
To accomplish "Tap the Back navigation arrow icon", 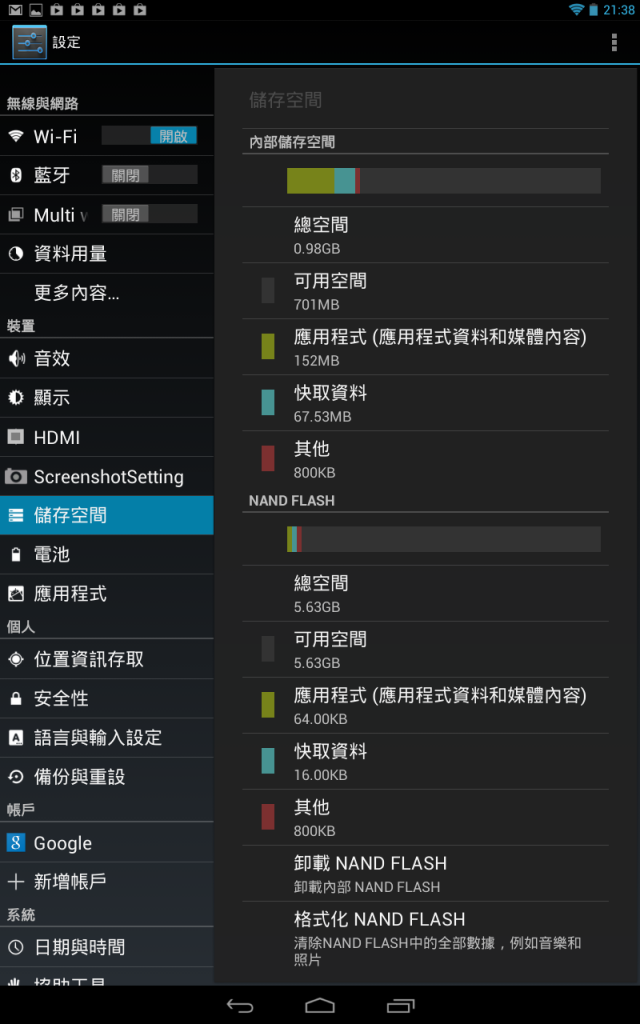I will [x=240, y=1005].
